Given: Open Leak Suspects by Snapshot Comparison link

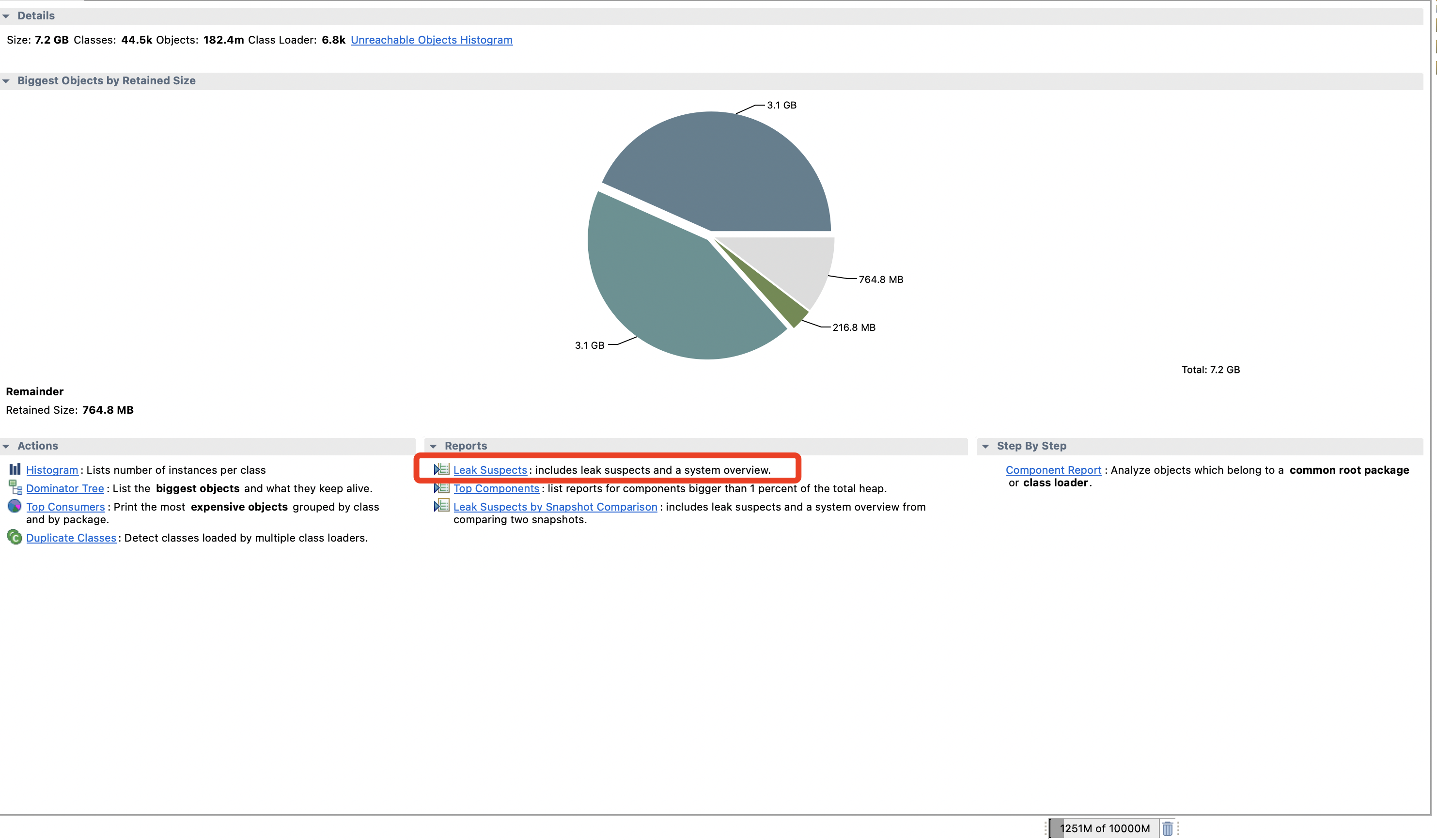Looking at the screenshot, I should point(555,506).
